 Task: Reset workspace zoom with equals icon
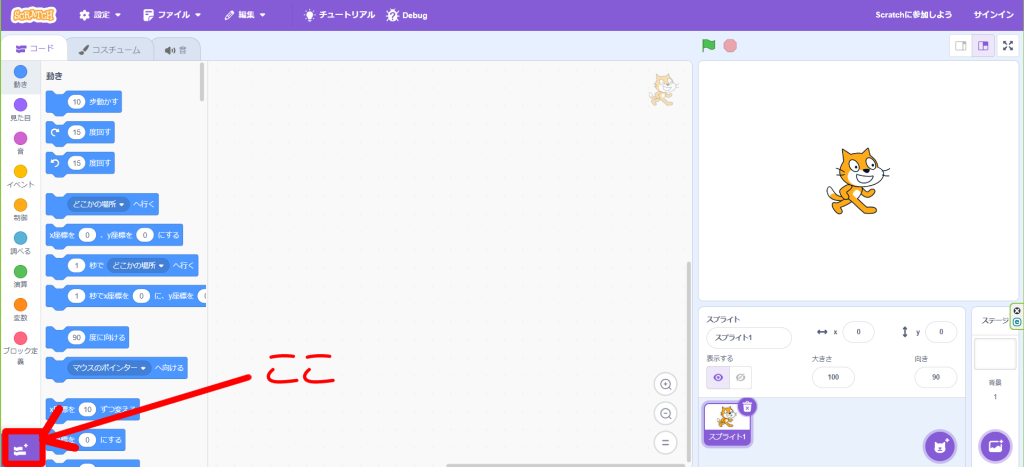(x=665, y=443)
